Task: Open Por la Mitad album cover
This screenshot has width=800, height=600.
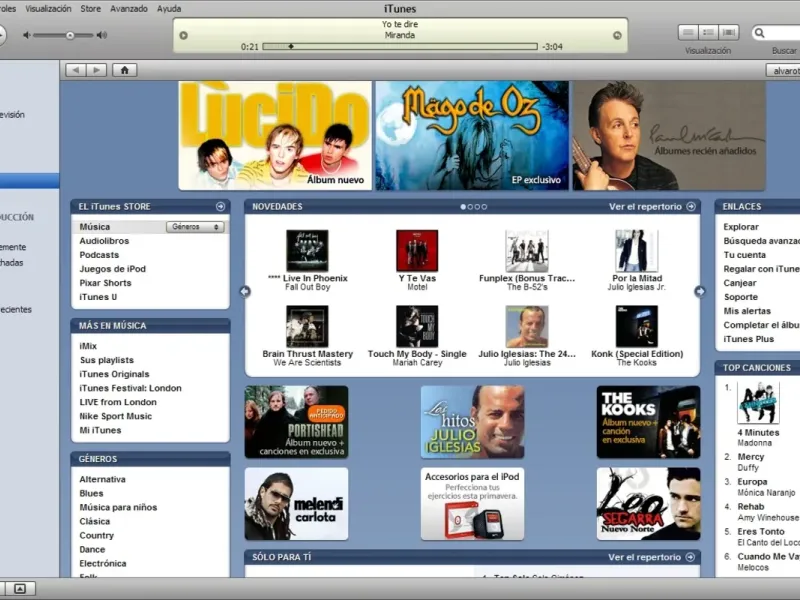Action: point(637,251)
